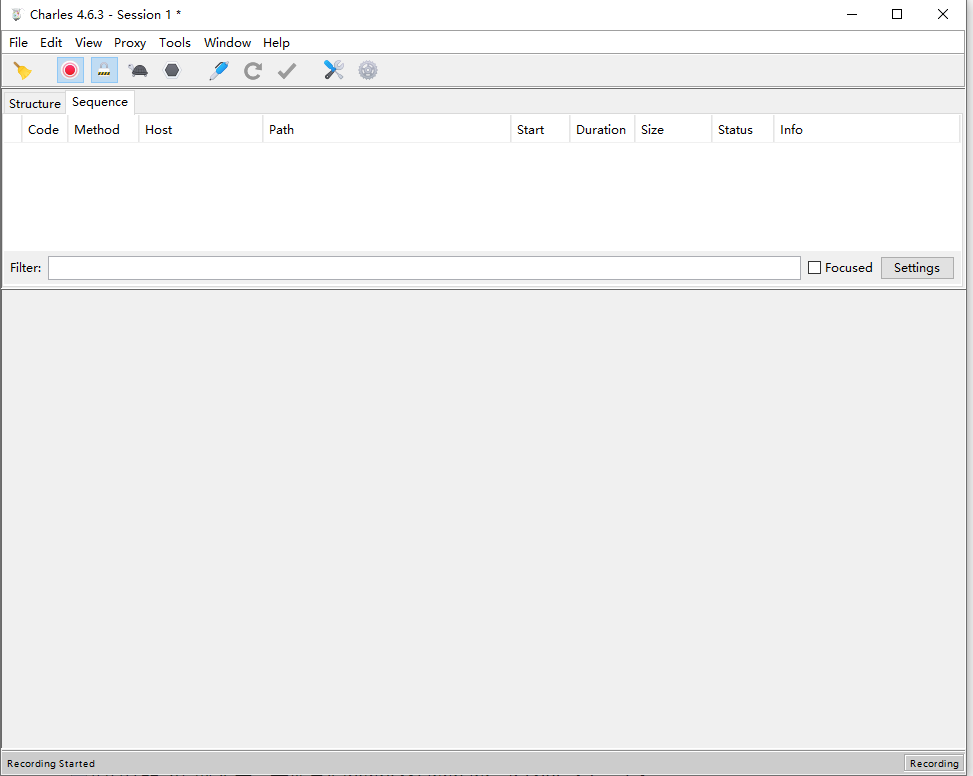Image resolution: width=973 pixels, height=776 pixels.
Task: Enable throttling with the turtle icon
Action: (x=139, y=70)
